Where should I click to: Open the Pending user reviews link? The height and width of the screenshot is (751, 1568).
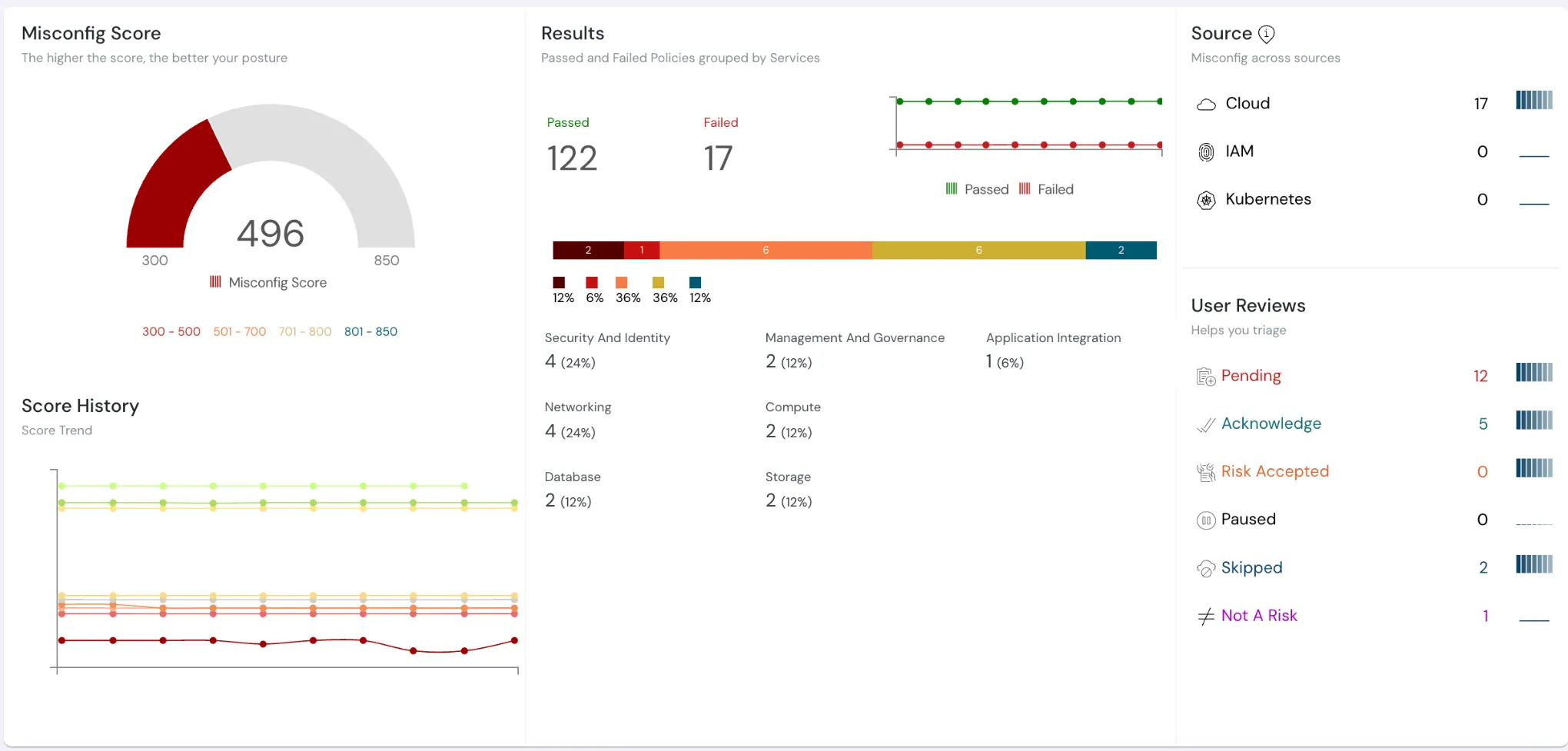pos(1251,376)
